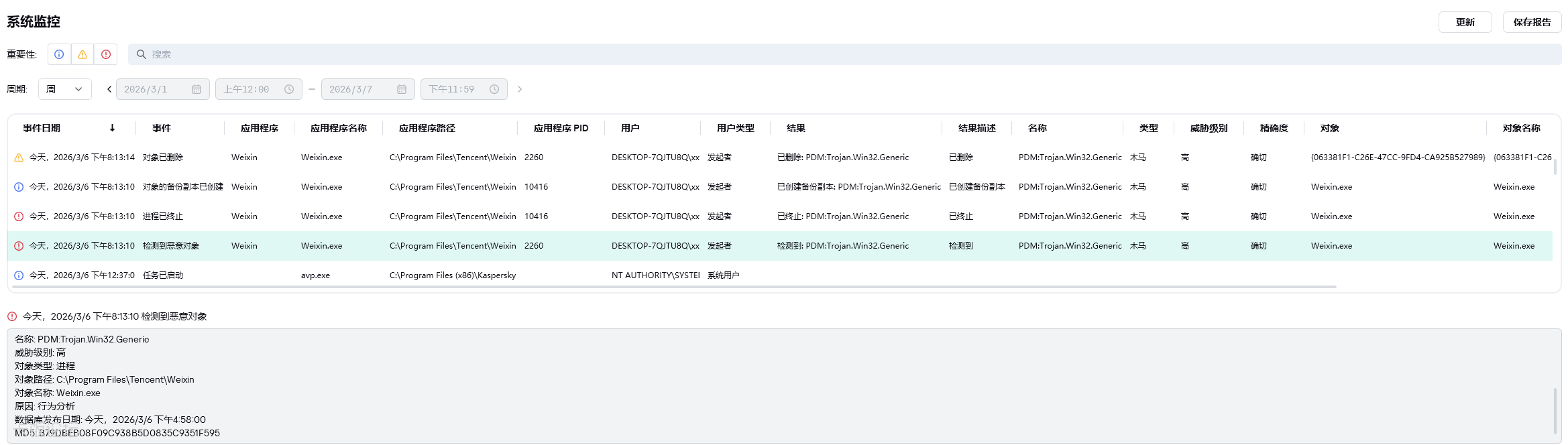The height and width of the screenshot is (445, 1568).
Task: Sort by 事件日期 using the arrow
Action: (112, 128)
